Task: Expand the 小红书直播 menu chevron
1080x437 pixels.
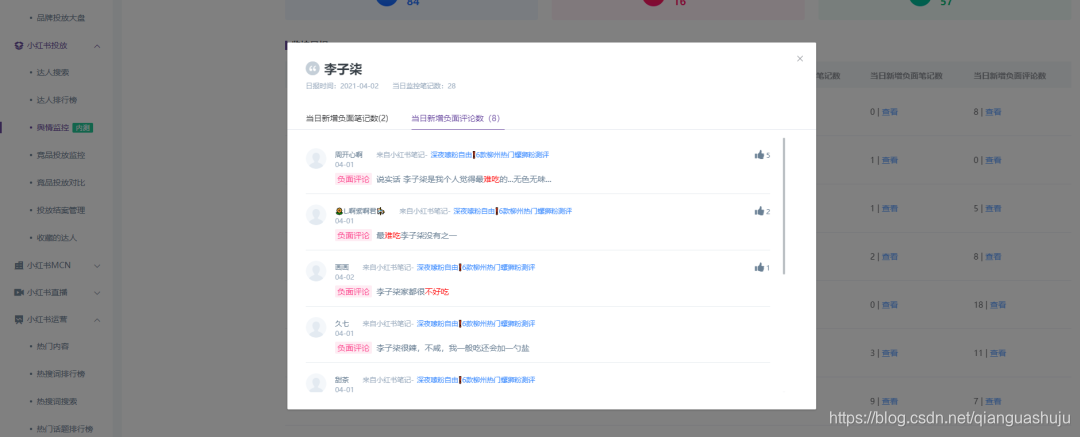Action: pos(97,292)
